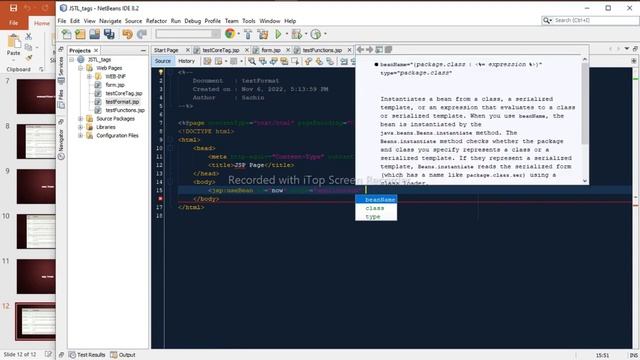Click the Save All toolbar icon
Viewport: 640px width, 360px height.
click(x=109, y=34)
